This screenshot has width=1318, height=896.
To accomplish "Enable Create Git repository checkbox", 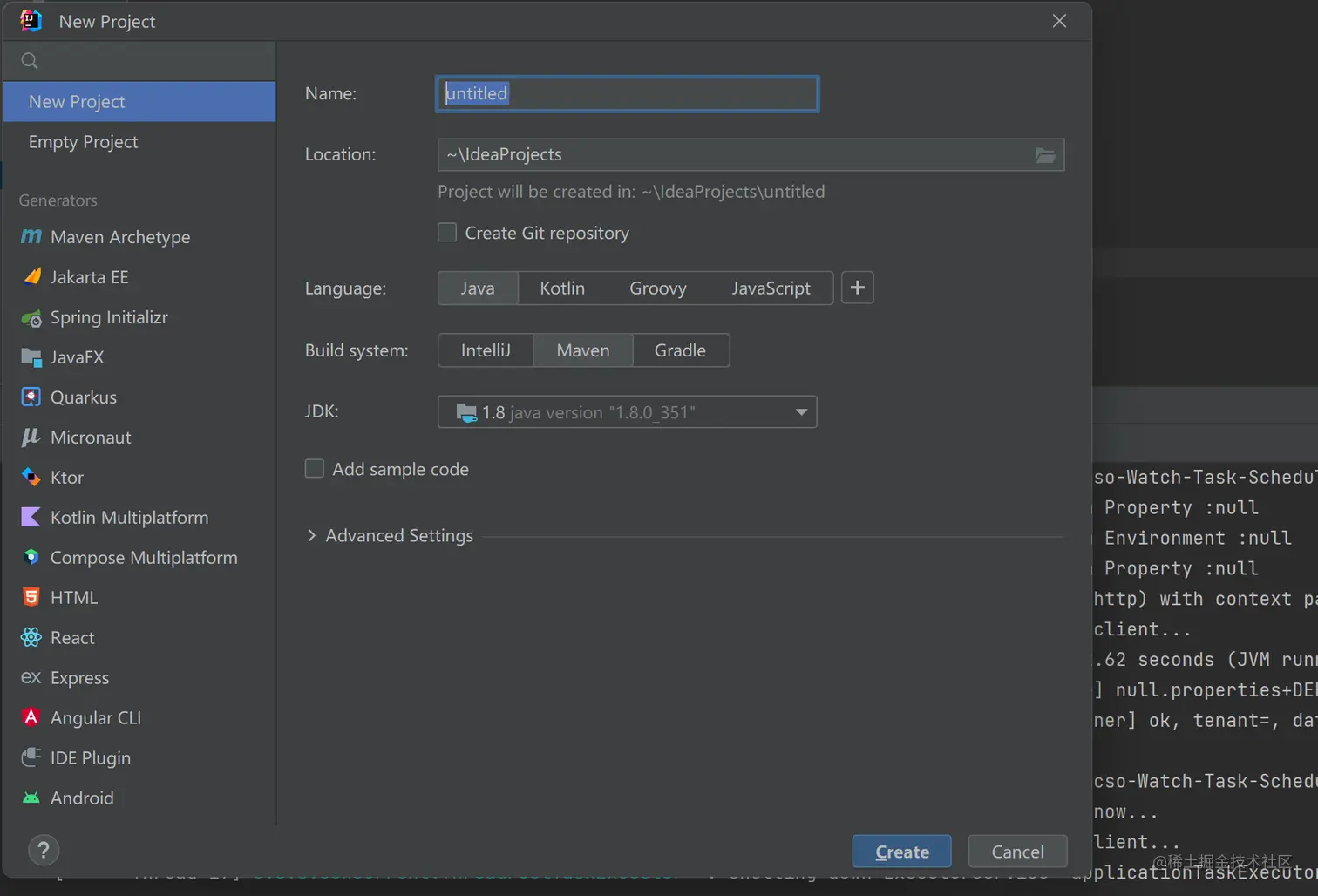I will tap(447, 233).
